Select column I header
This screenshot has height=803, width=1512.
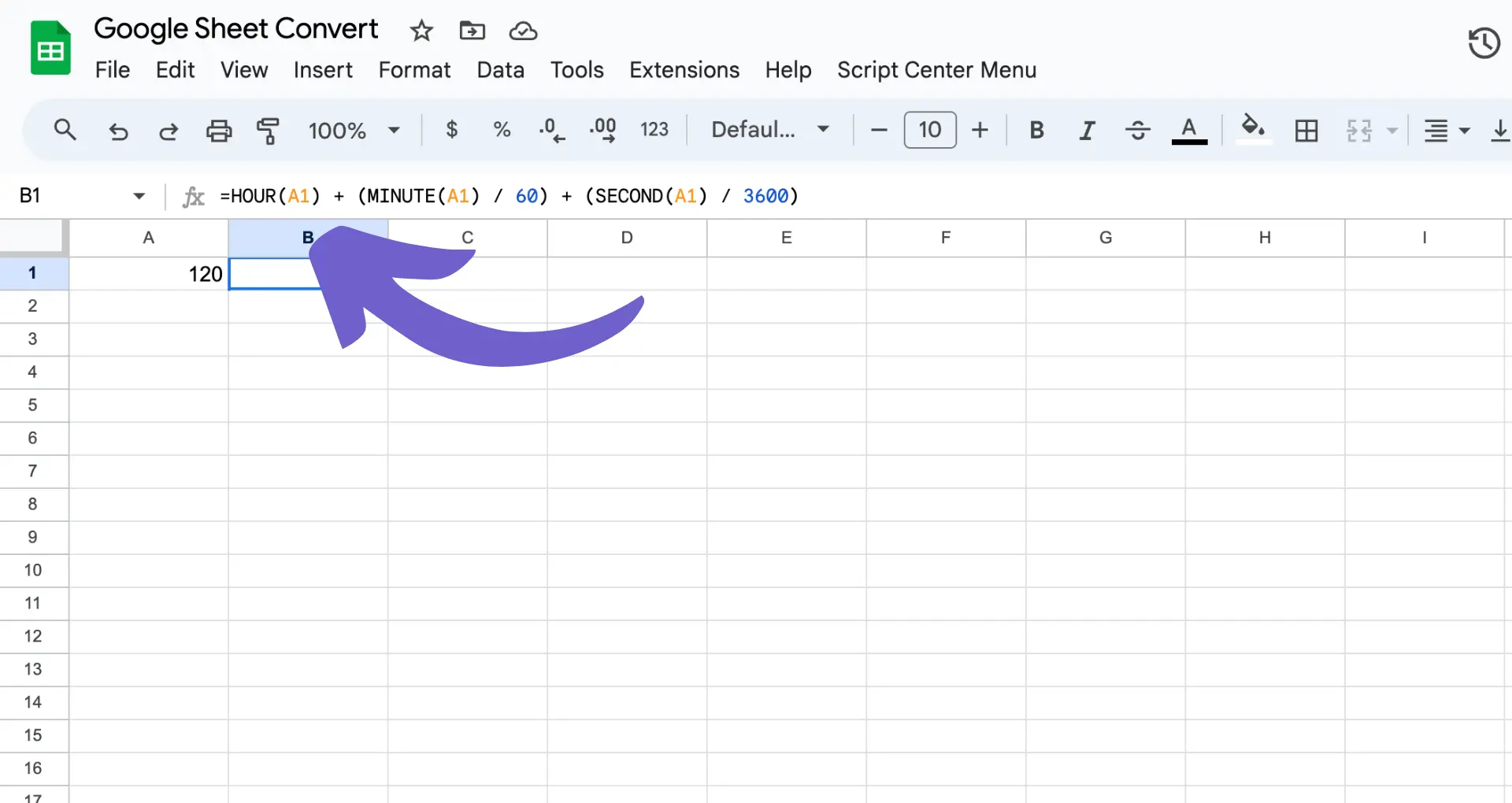pos(1425,238)
